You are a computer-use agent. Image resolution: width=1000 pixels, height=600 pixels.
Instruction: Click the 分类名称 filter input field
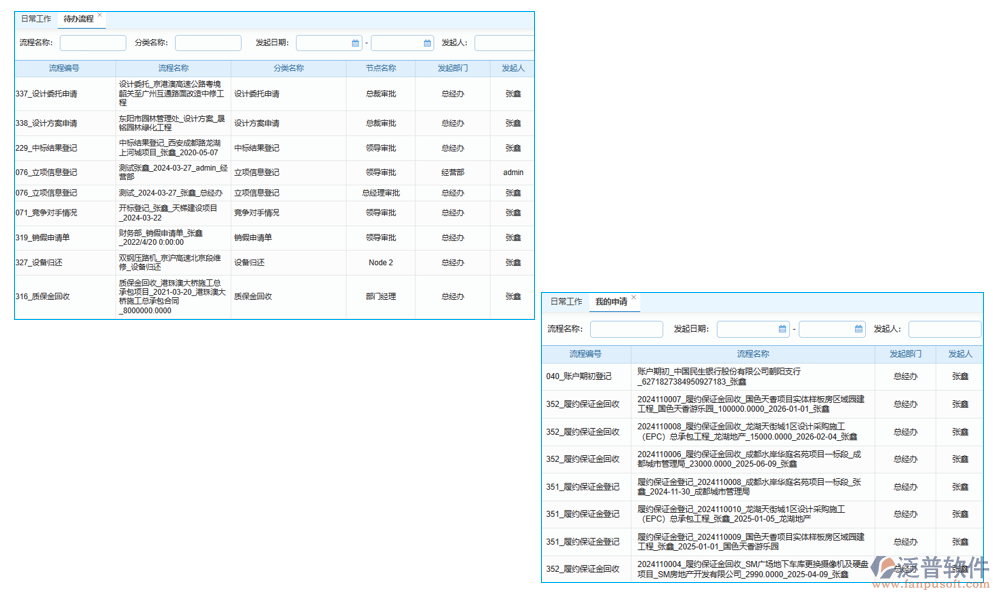(208, 43)
